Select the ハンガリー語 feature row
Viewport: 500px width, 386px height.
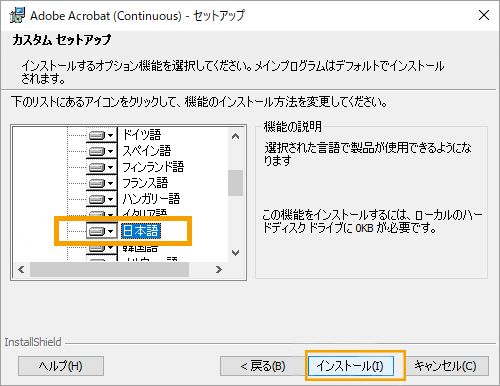click(x=151, y=199)
